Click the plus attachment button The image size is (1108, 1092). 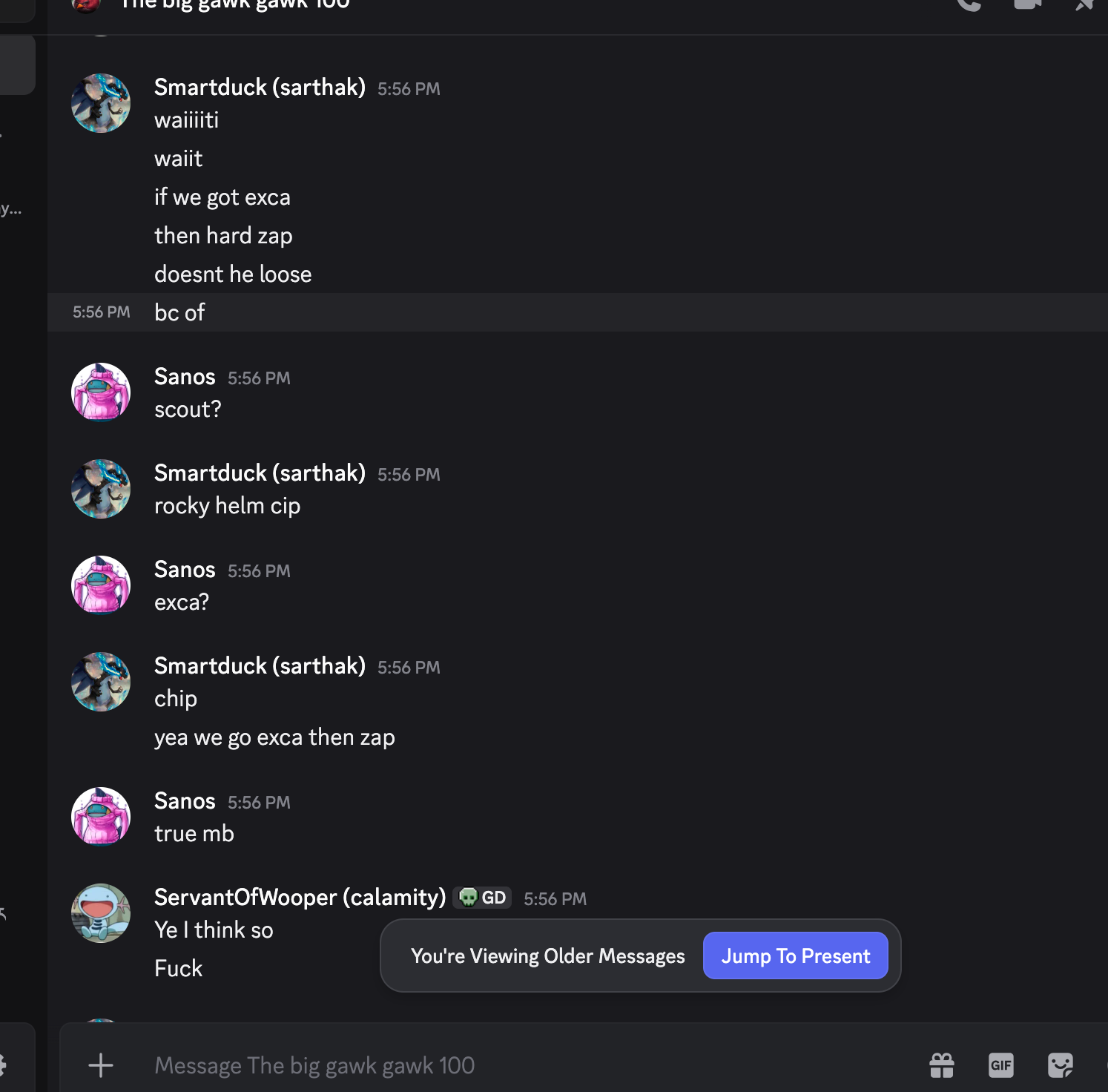click(x=101, y=1065)
